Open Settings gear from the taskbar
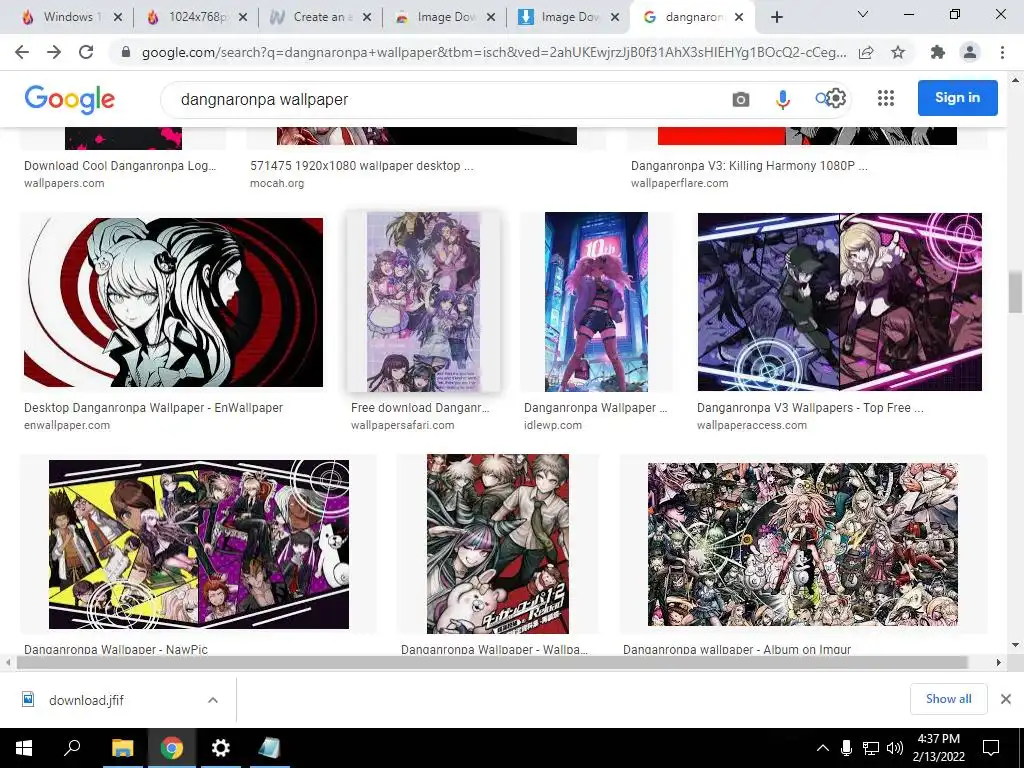This screenshot has height=768, width=1024. [x=221, y=748]
